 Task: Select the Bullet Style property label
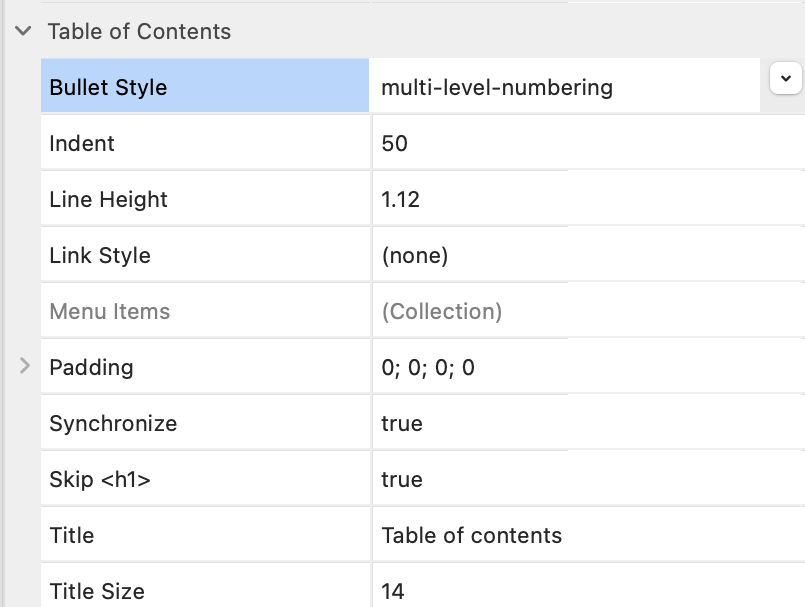click(108, 87)
